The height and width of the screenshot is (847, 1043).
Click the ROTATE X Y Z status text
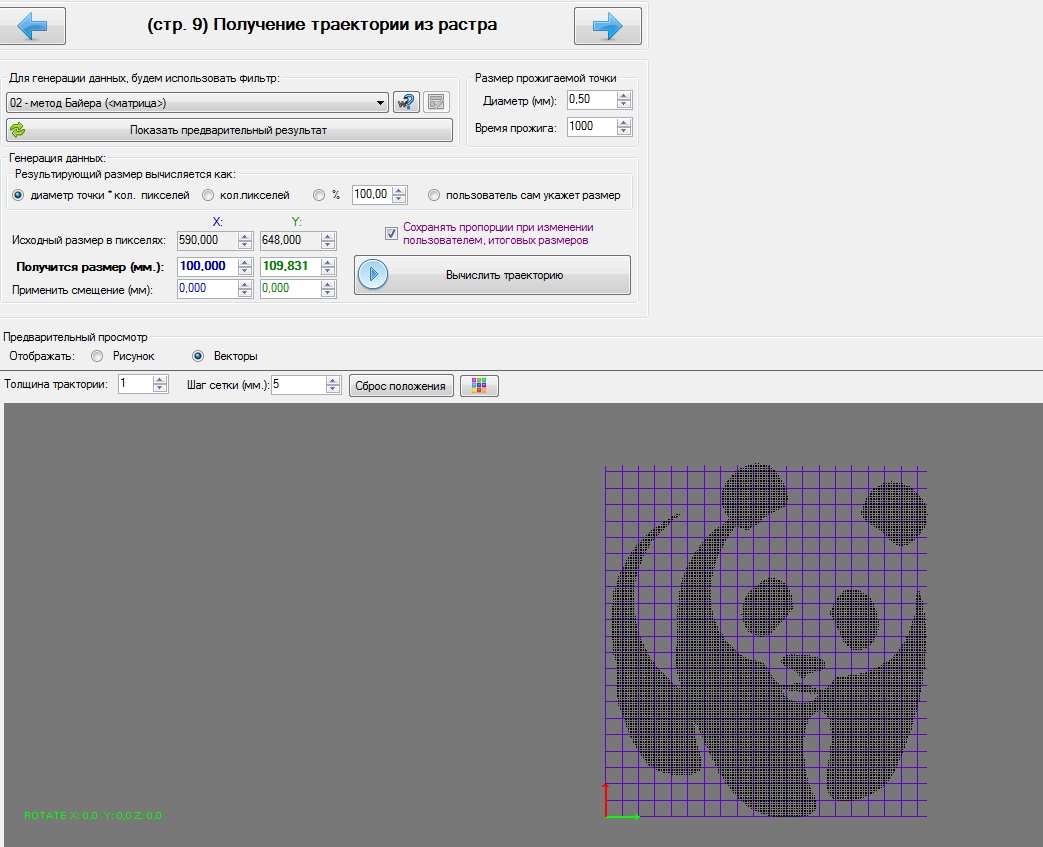click(92, 815)
